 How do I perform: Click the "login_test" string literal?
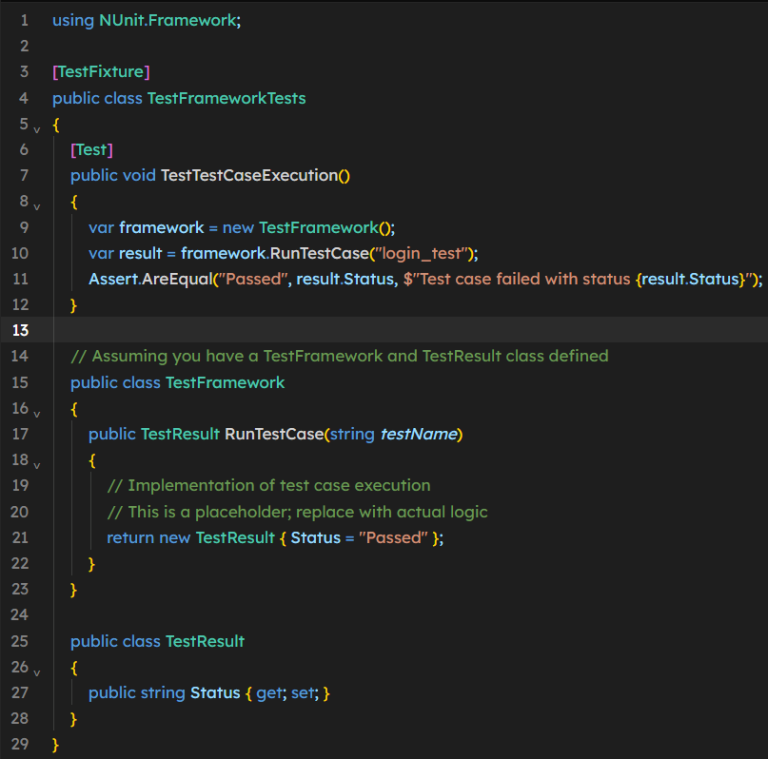pyautogui.click(x=424, y=253)
